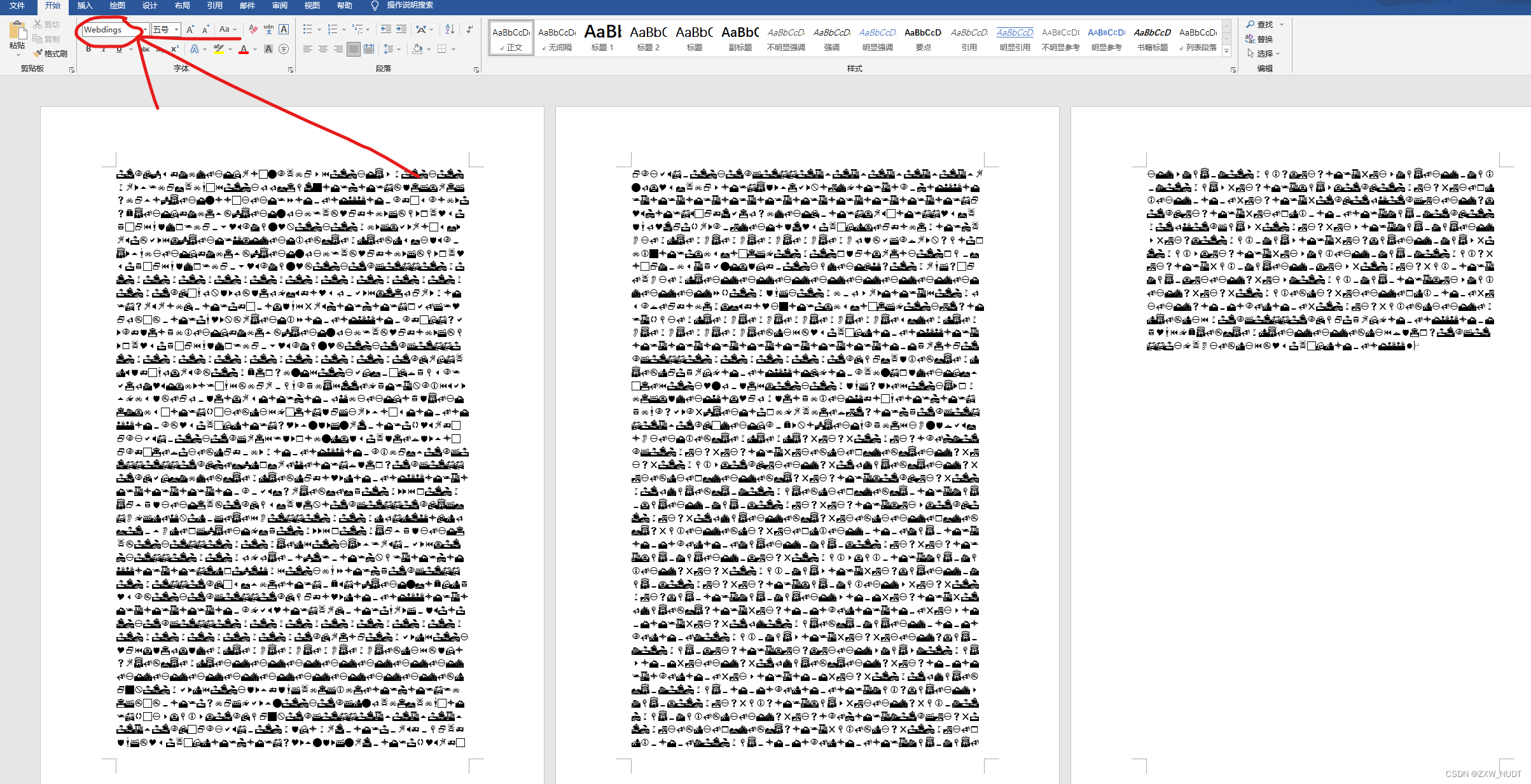Toggle justify alignment button
The height and width of the screenshot is (784, 1531).
[x=354, y=49]
